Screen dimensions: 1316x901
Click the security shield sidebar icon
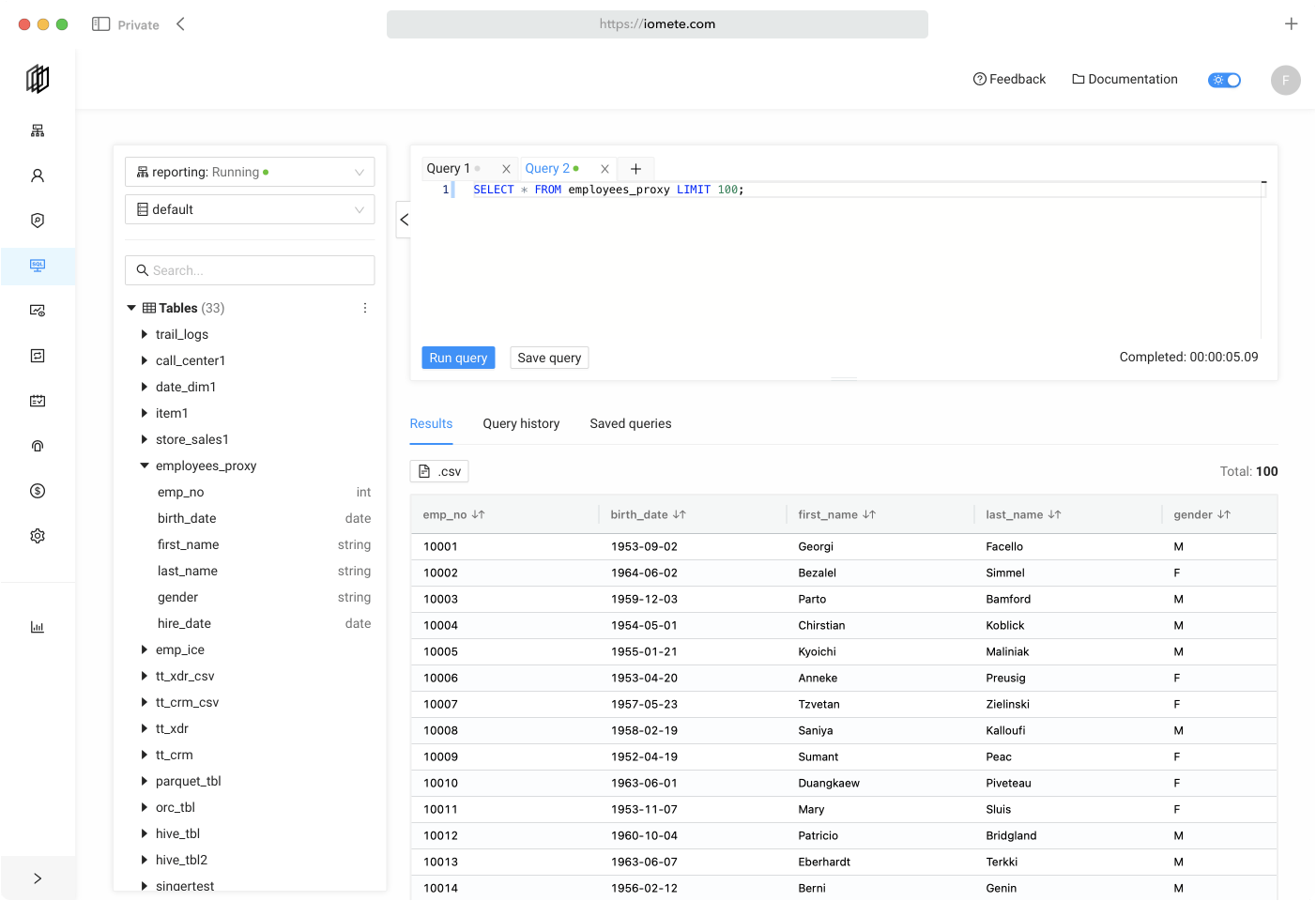point(38,221)
